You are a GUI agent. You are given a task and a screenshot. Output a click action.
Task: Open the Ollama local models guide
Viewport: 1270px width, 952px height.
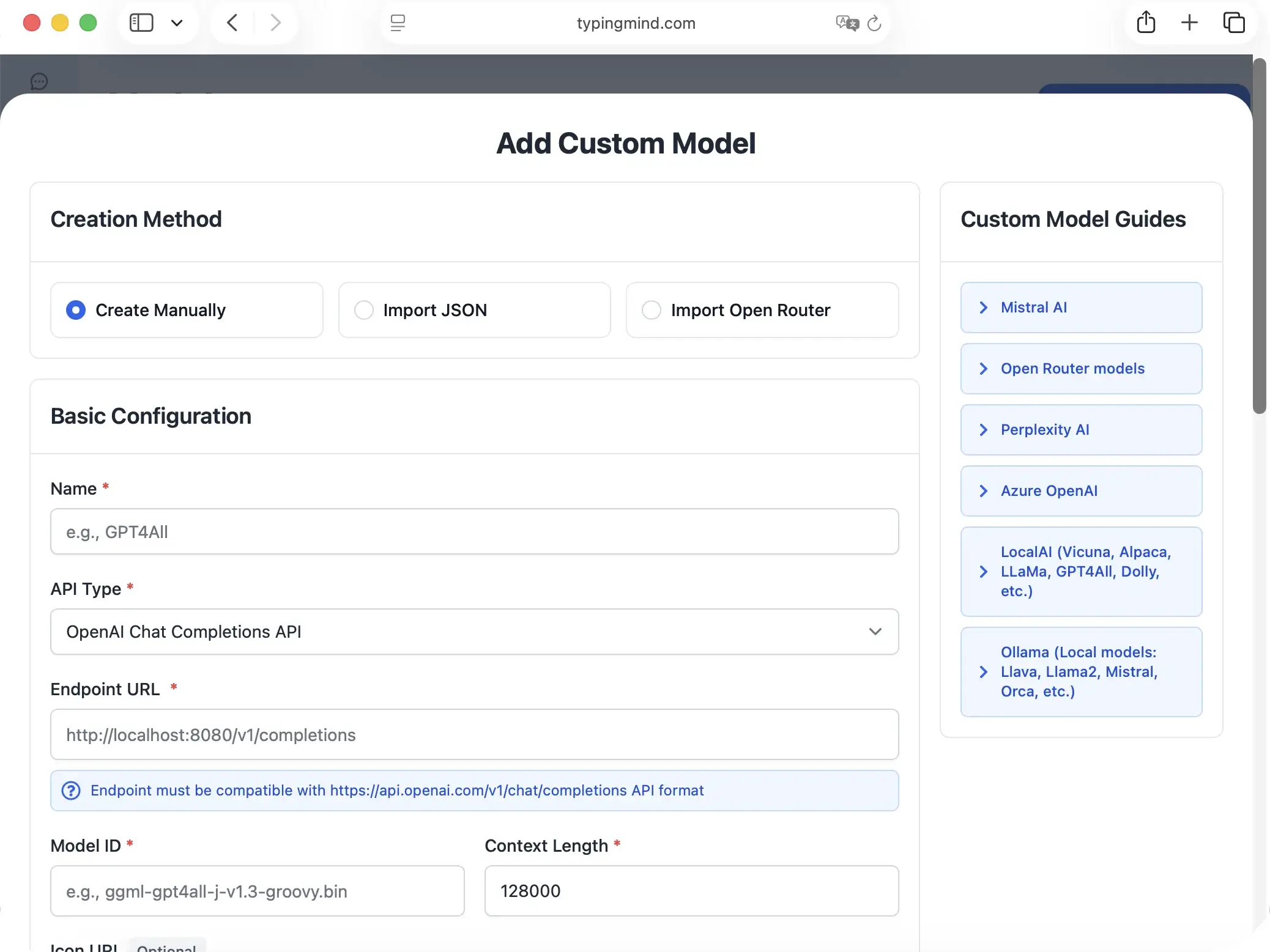click(1081, 672)
